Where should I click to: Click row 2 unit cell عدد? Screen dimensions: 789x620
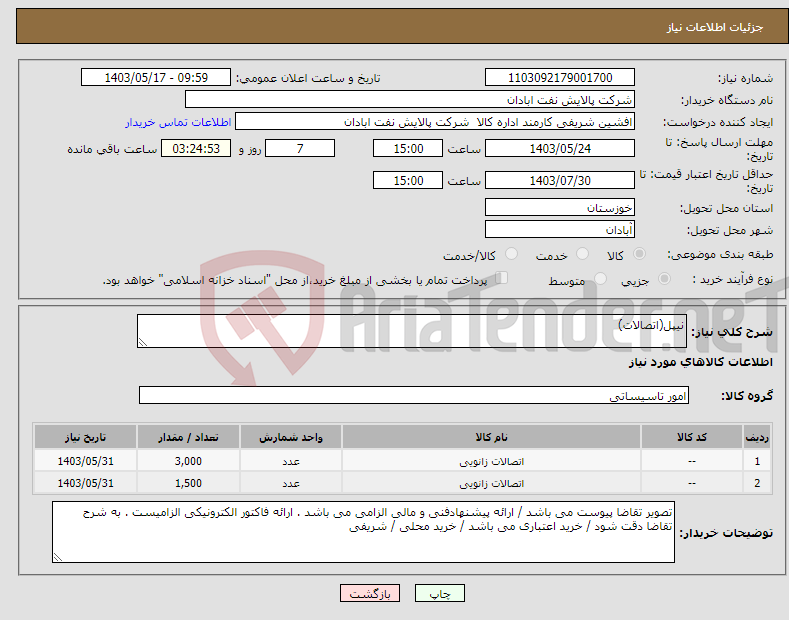click(291, 483)
